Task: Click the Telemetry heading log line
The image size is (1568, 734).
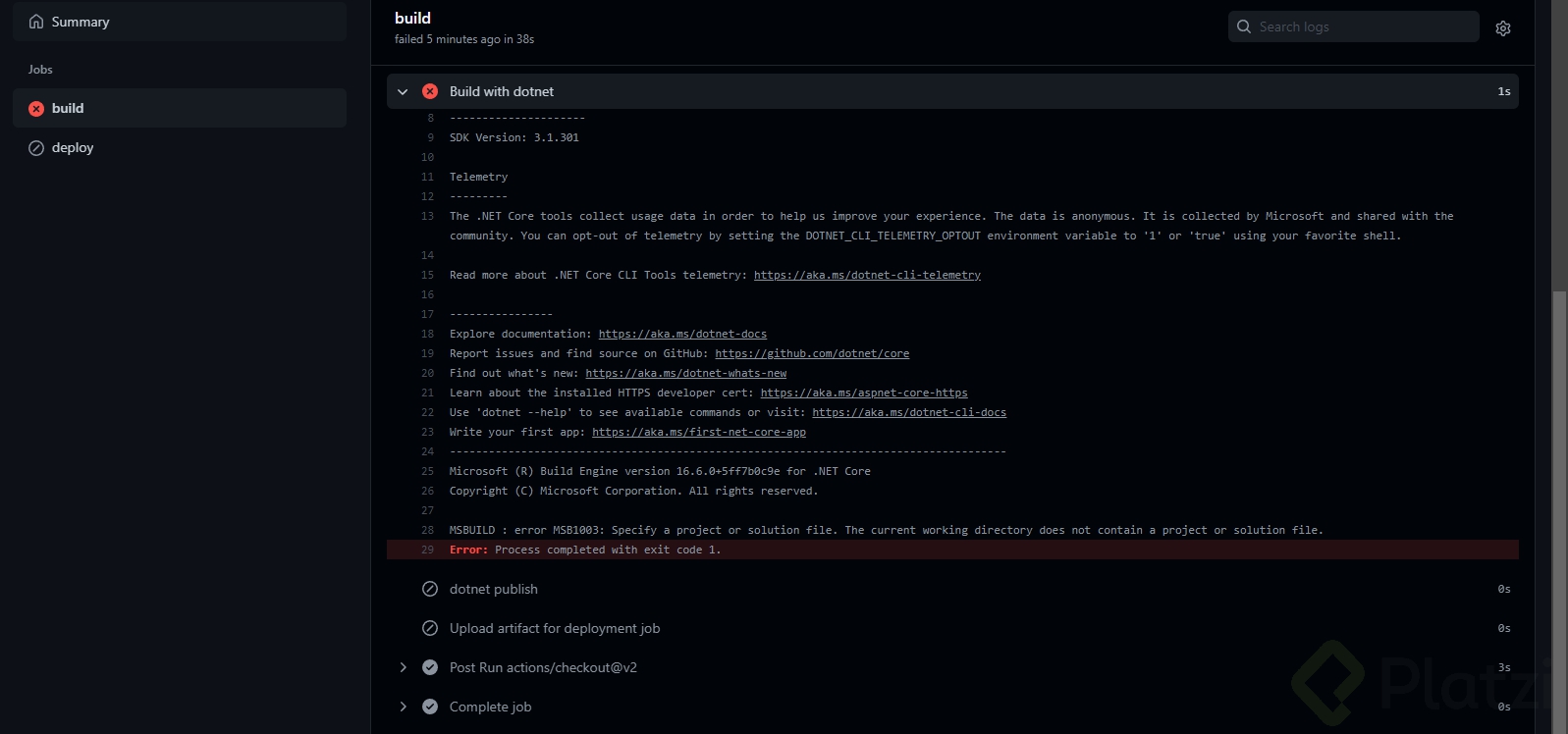Action: point(478,177)
